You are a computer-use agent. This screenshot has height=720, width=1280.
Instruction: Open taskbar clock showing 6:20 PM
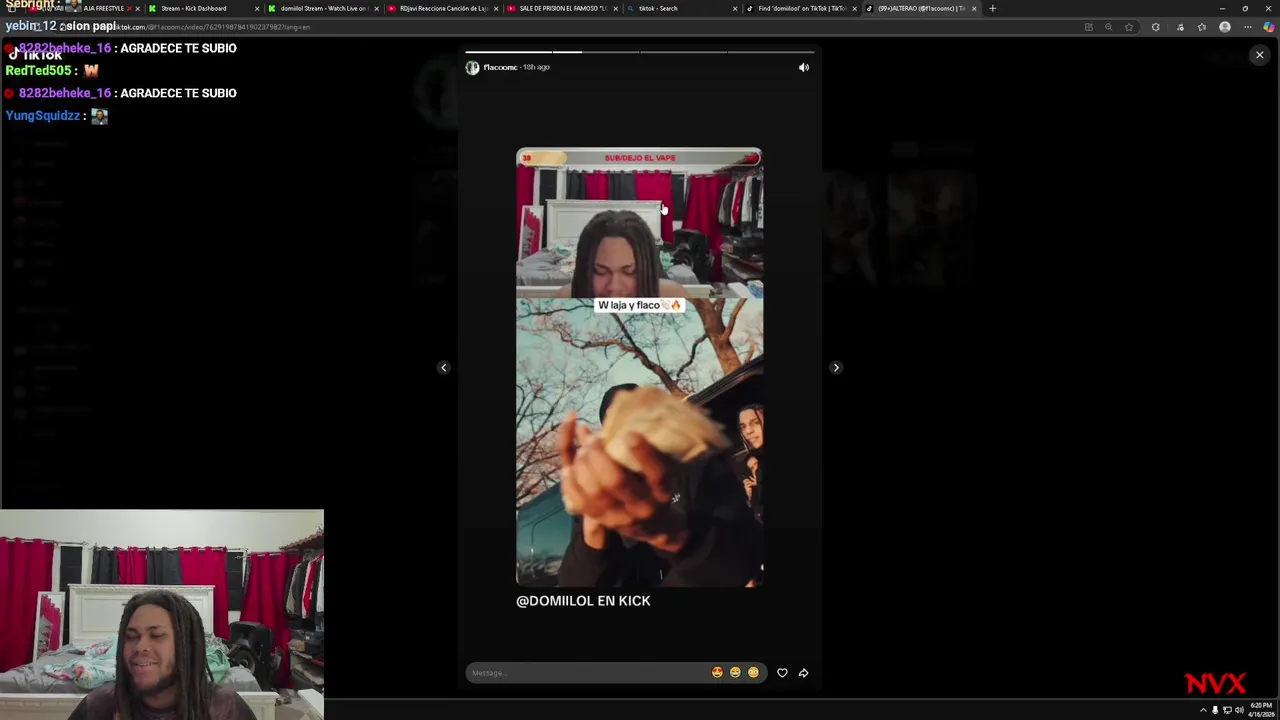pyautogui.click(x=1259, y=710)
